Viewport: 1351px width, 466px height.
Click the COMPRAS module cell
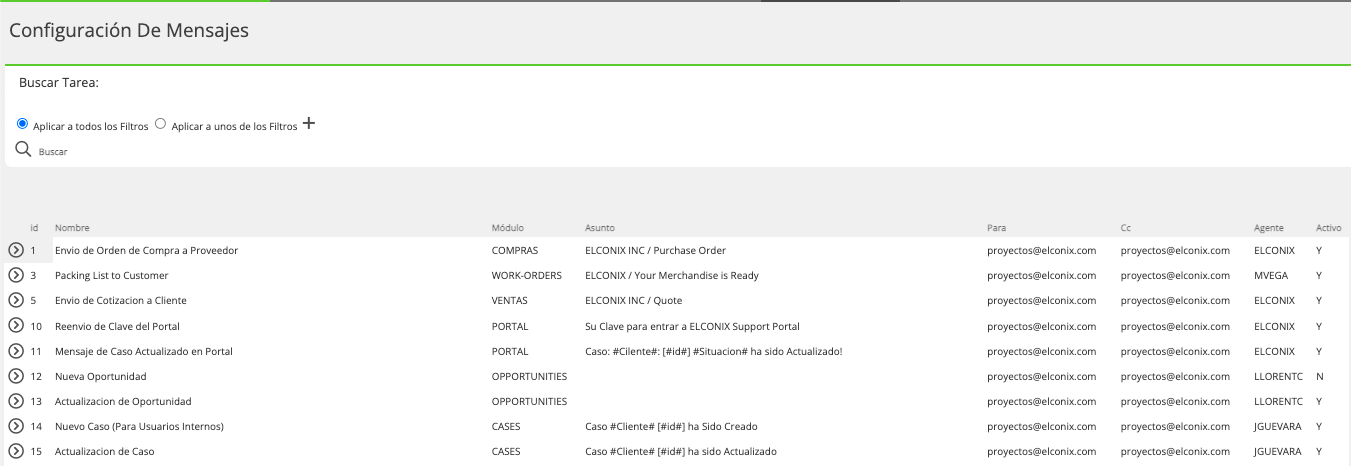tap(515, 250)
